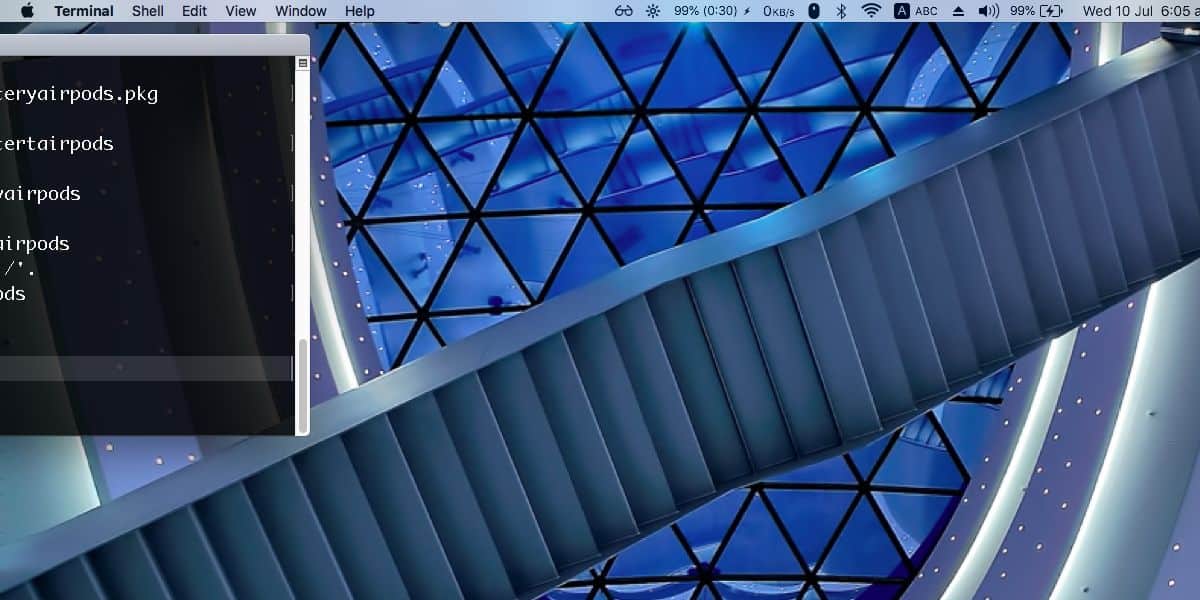Click the Terminal window vertical scrollbar

tap(303, 246)
